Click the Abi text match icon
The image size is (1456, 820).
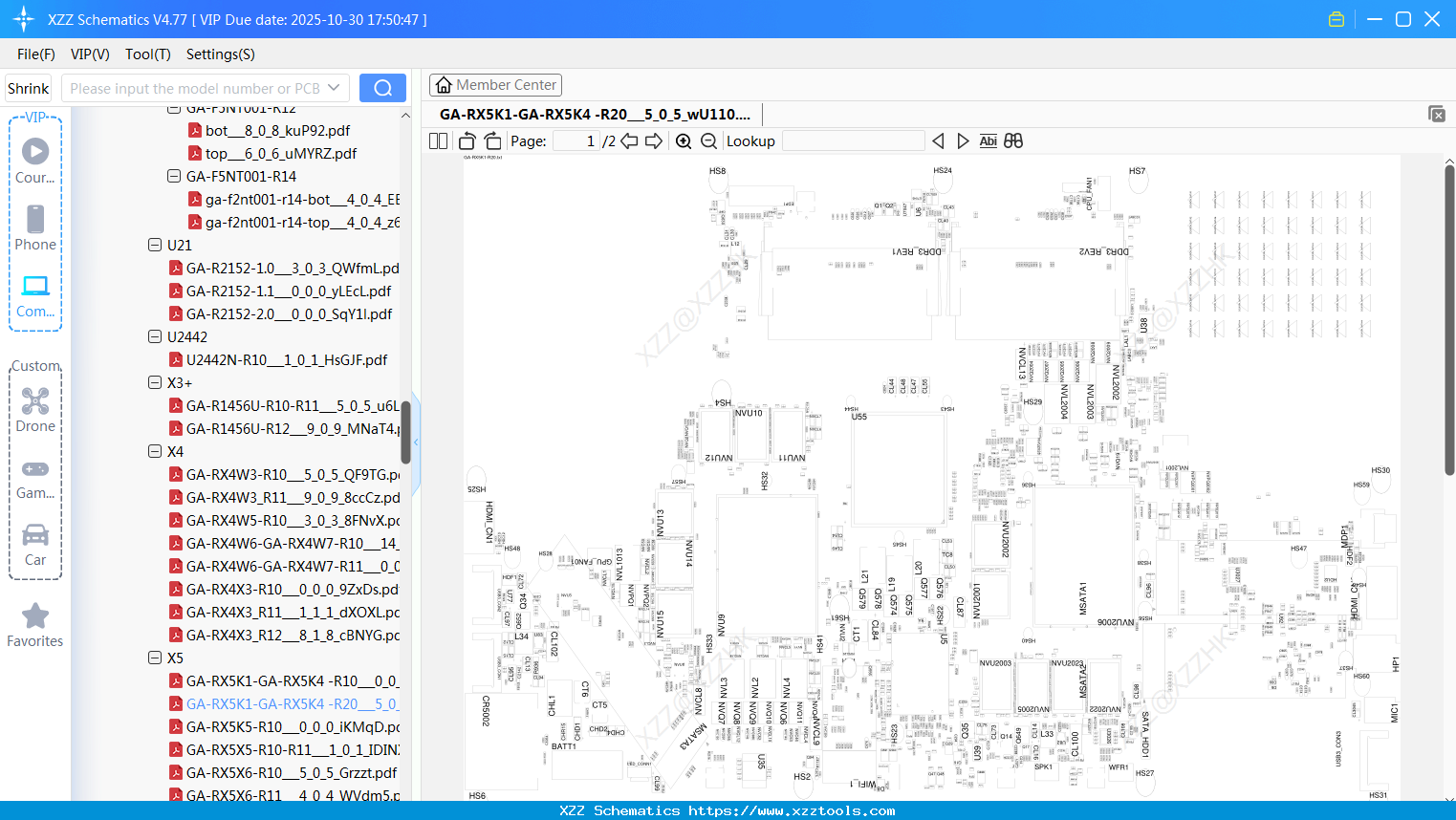988,141
